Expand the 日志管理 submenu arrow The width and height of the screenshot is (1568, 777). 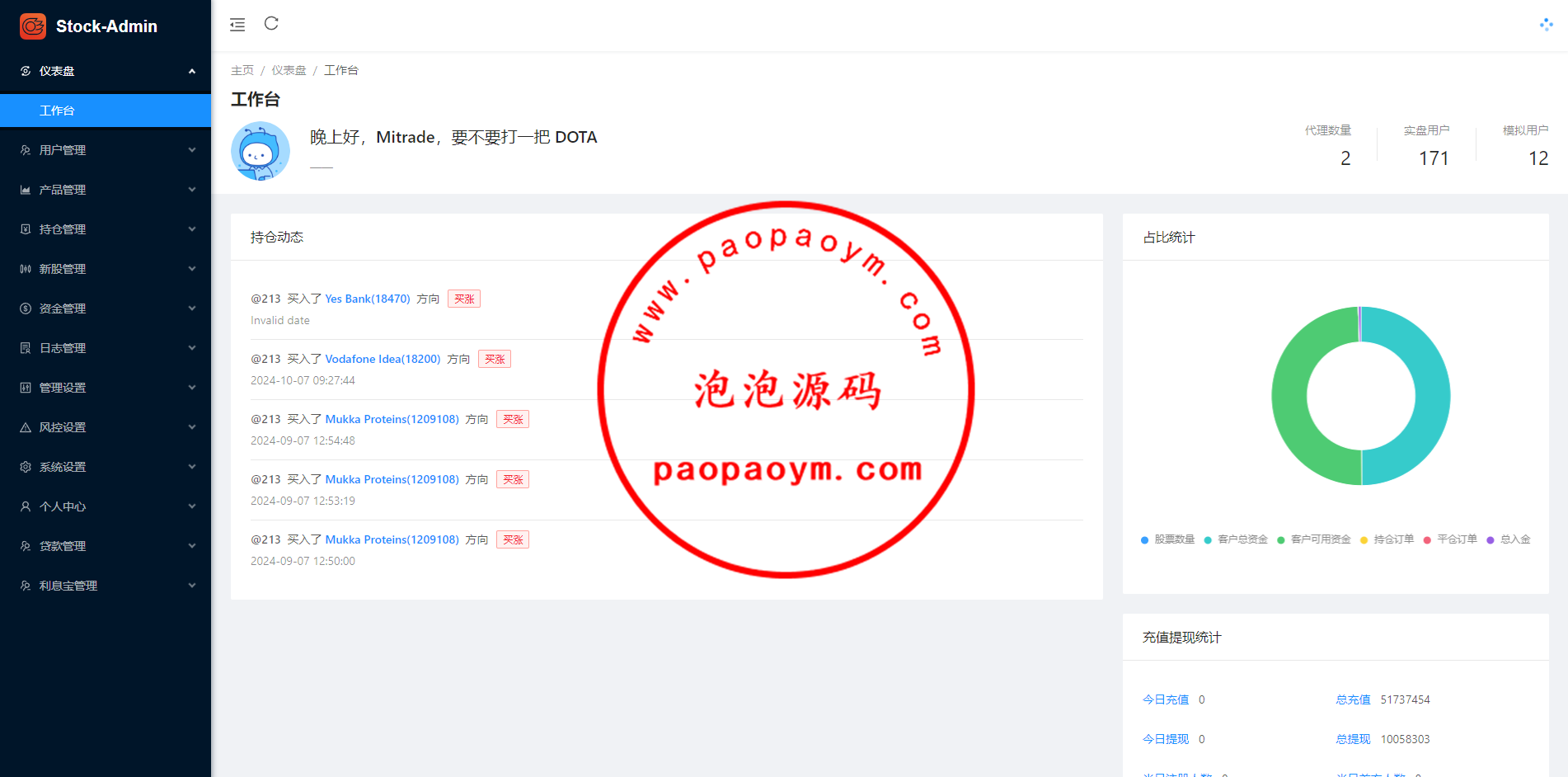[192, 348]
